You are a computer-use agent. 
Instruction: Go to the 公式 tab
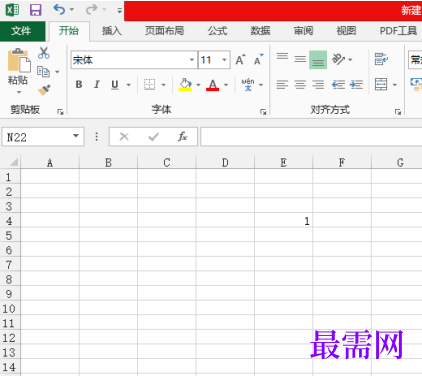pyautogui.click(x=217, y=31)
